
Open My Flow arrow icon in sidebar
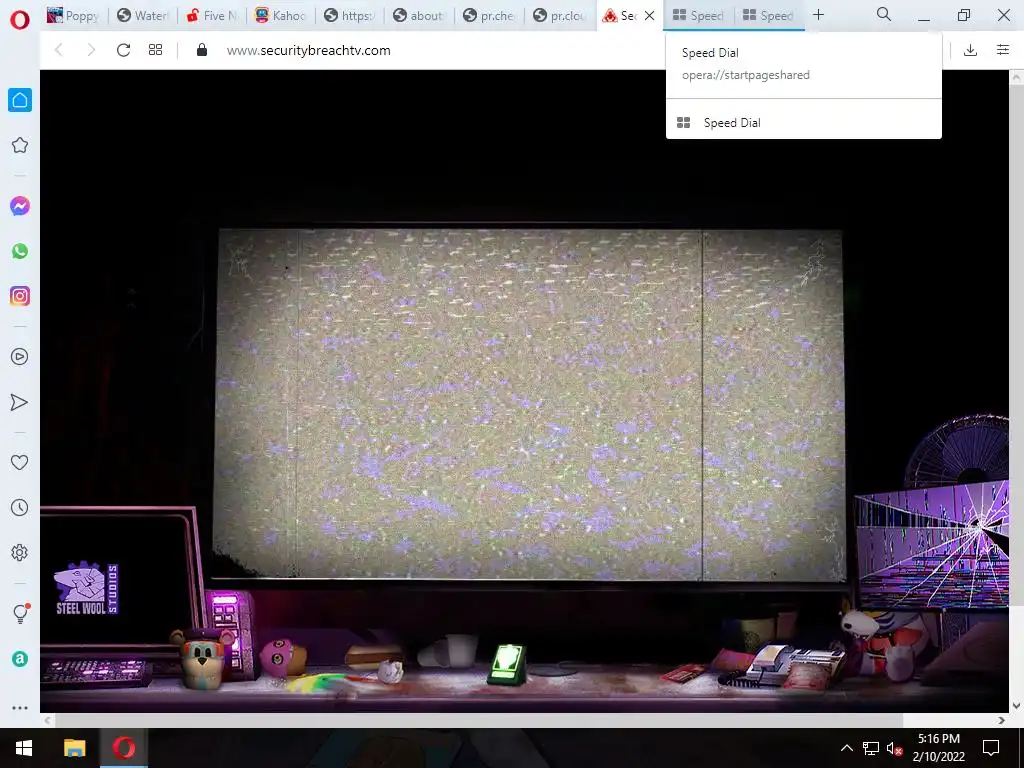[20, 402]
